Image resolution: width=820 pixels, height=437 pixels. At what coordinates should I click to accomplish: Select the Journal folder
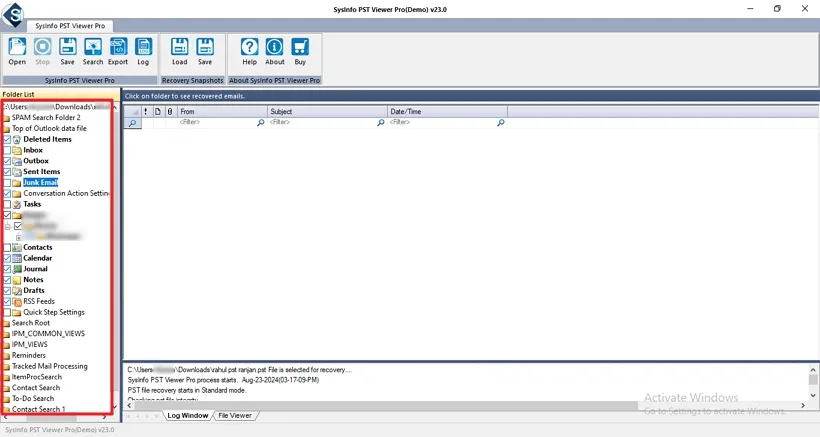click(x=35, y=269)
